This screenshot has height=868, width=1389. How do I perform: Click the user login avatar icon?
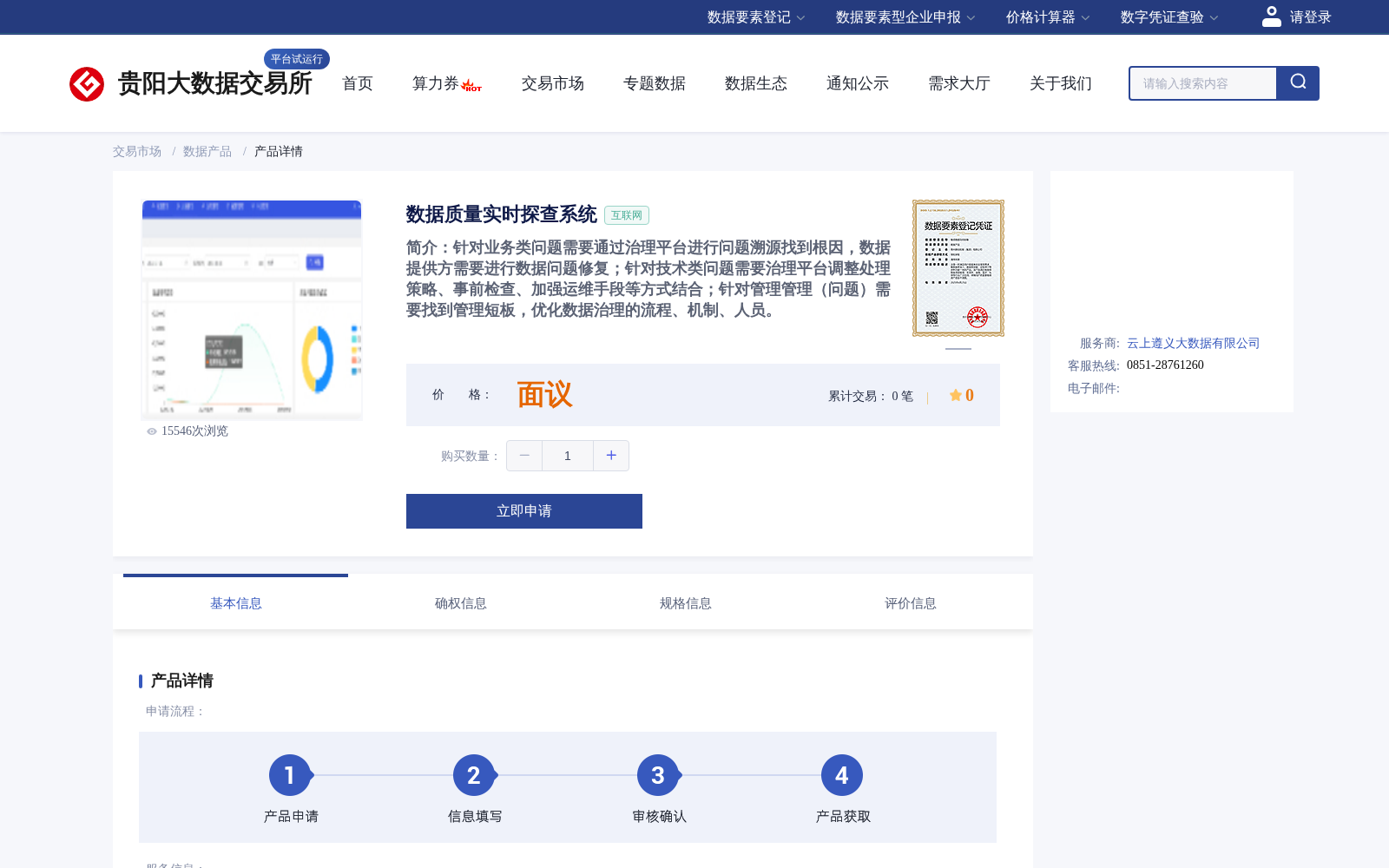point(1272,16)
